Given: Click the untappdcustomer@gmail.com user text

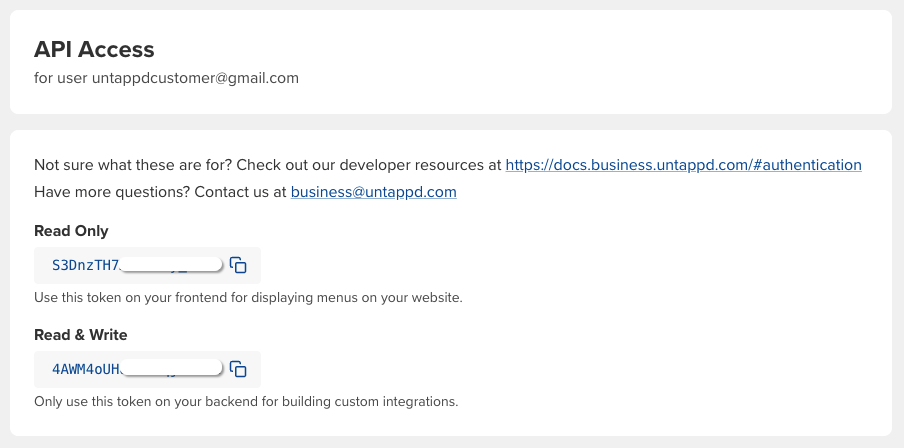Looking at the screenshot, I should click(x=195, y=77).
